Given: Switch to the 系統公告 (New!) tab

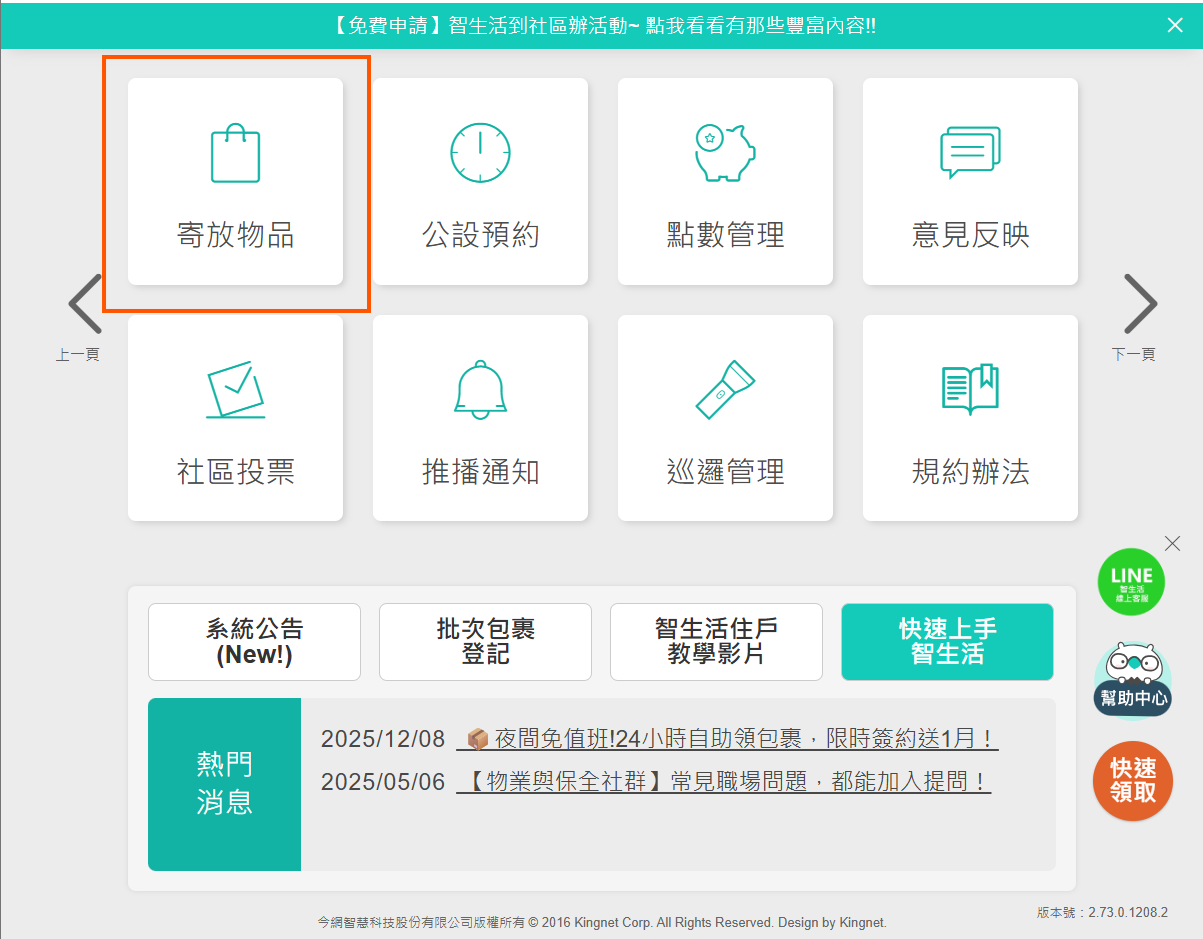Looking at the screenshot, I should pos(254,642).
